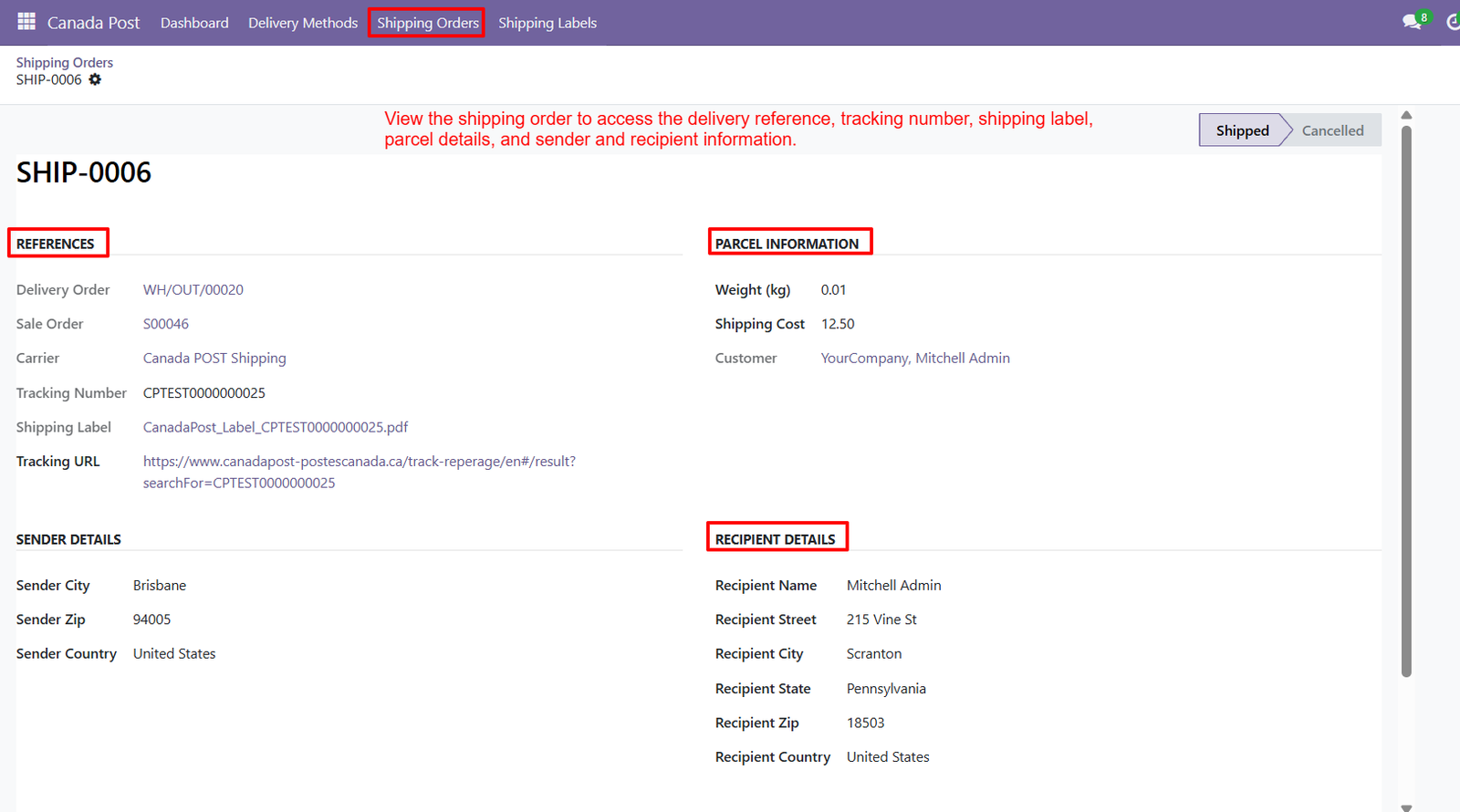This screenshot has height=812, width=1460.
Task: Click the Sender Country field label
Action: [x=67, y=654]
